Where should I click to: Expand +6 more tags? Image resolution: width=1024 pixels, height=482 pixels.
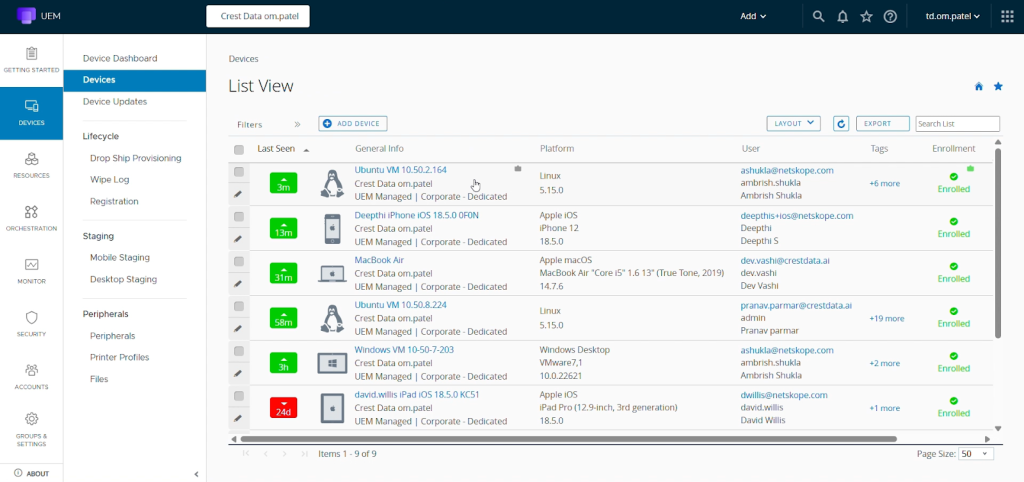coord(884,184)
